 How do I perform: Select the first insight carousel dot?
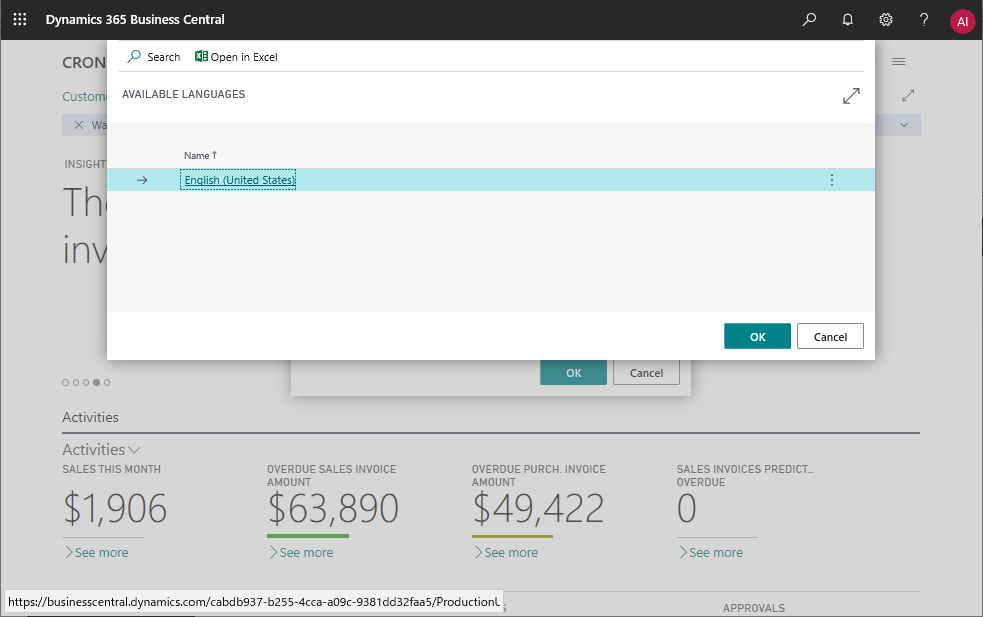pos(65,382)
